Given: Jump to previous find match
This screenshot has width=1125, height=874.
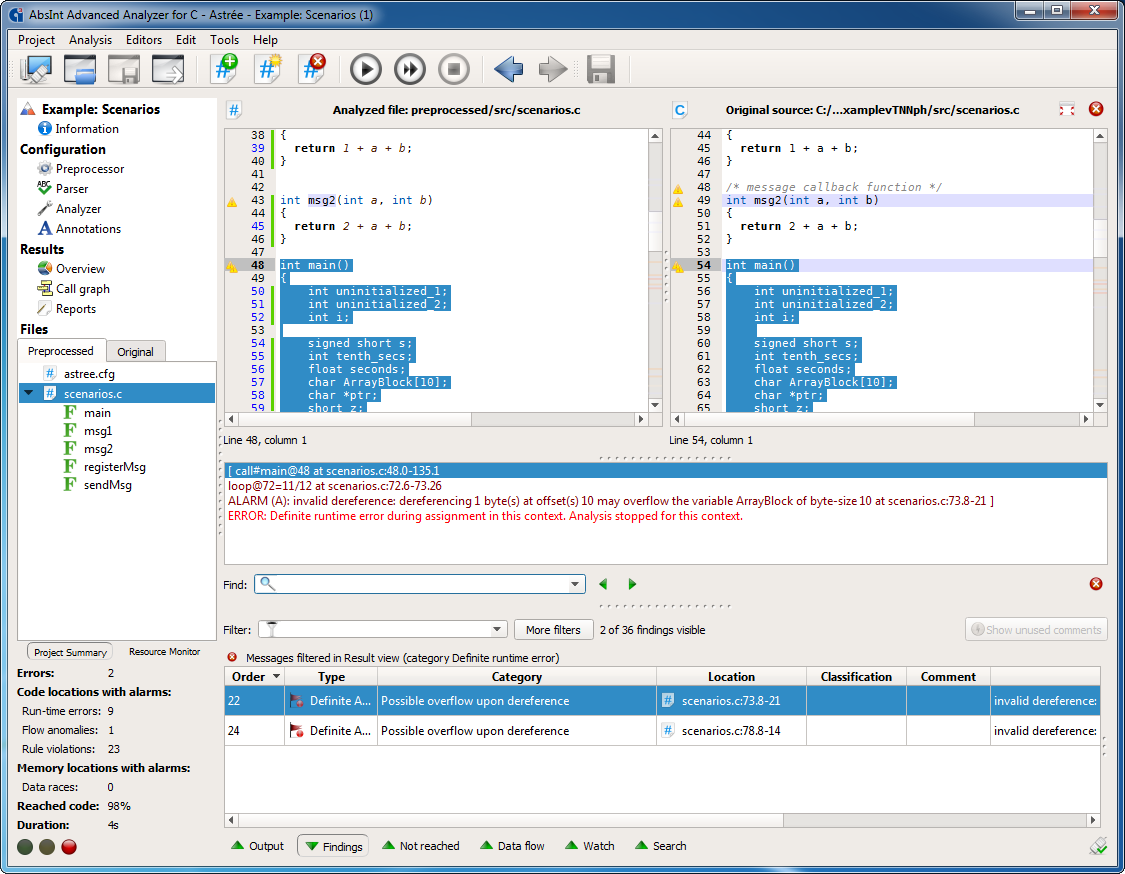Looking at the screenshot, I should pyautogui.click(x=603, y=584).
